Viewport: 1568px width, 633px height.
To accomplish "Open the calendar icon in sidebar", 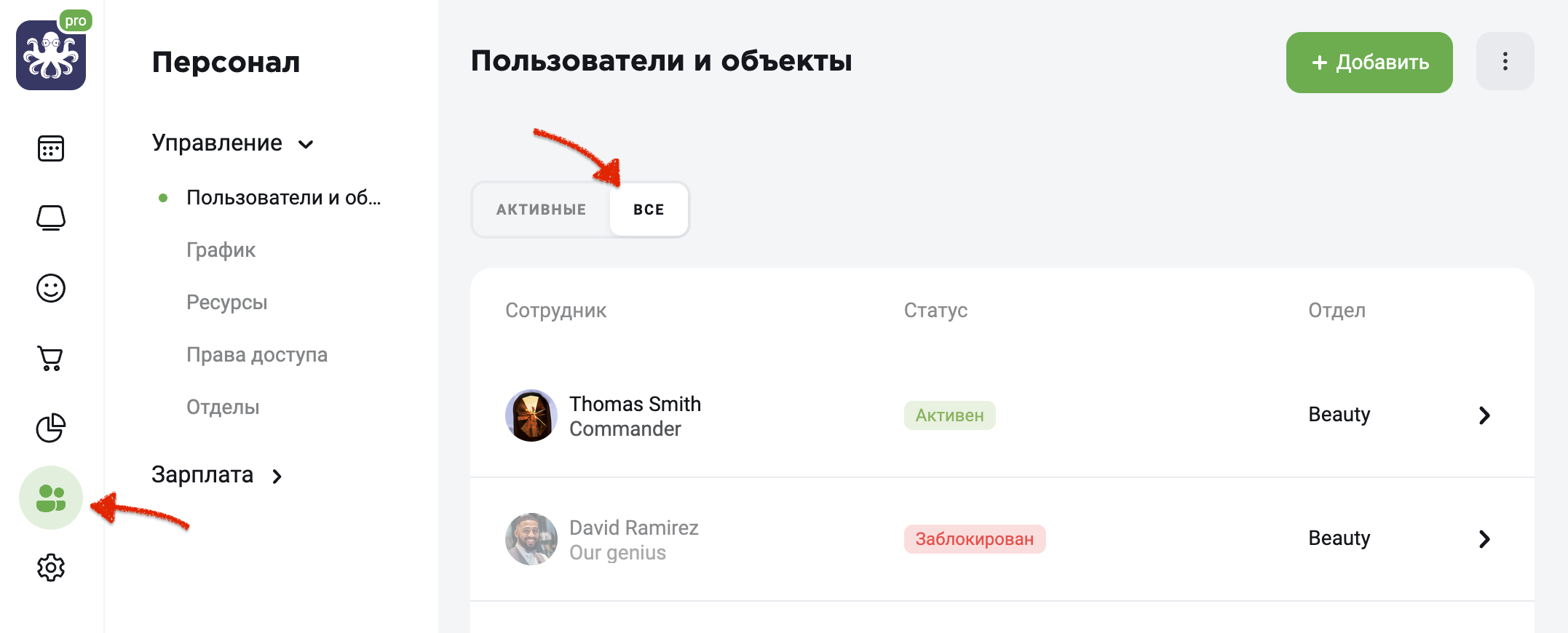I will coord(51,148).
